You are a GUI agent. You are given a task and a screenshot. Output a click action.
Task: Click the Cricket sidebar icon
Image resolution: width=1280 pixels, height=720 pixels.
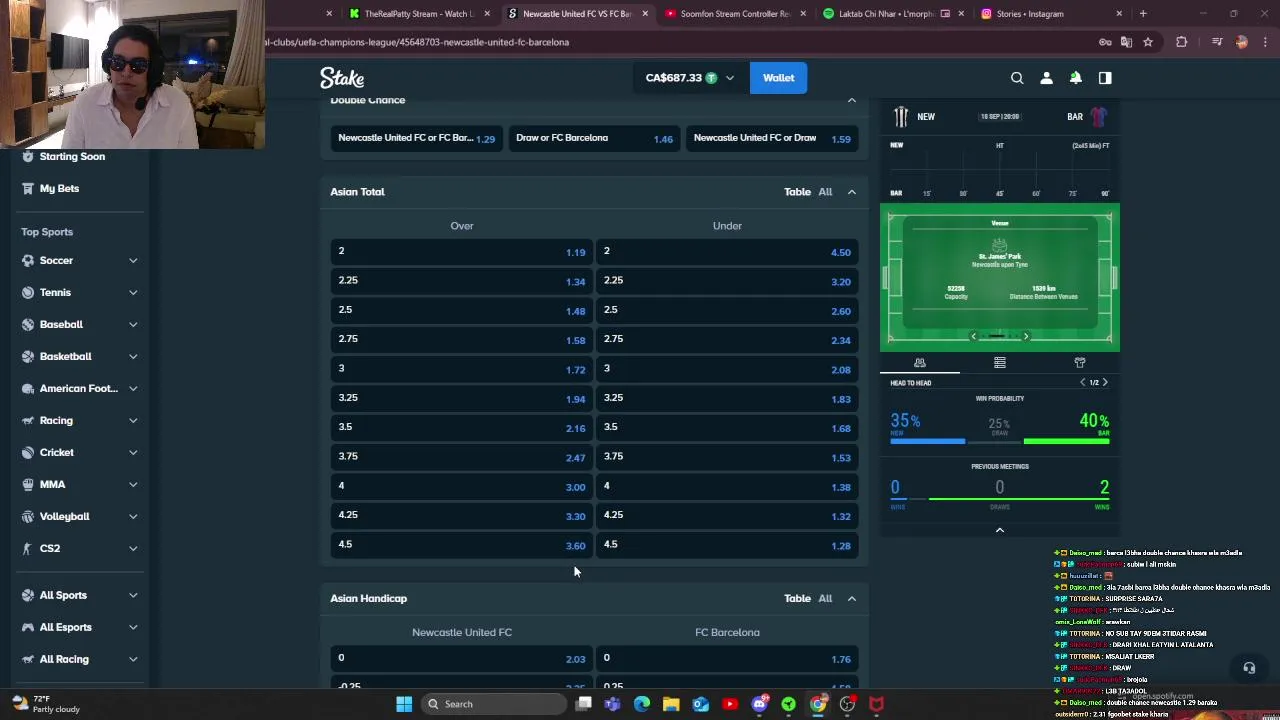pos(28,452)
